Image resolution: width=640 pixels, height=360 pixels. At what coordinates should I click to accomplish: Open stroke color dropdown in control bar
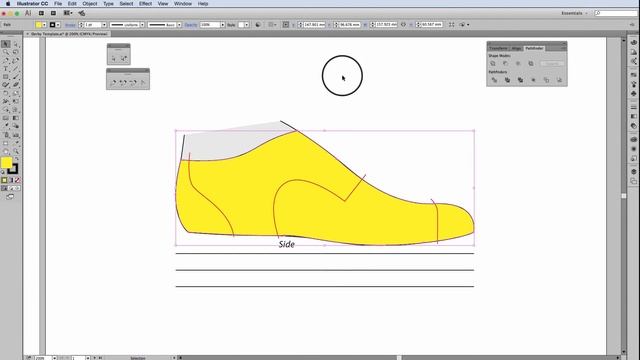point(58,24)
